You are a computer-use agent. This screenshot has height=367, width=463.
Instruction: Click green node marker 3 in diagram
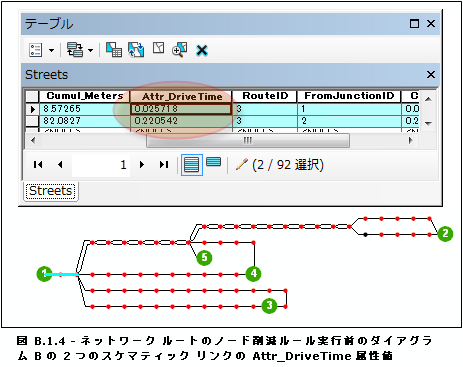coord(269,305)
